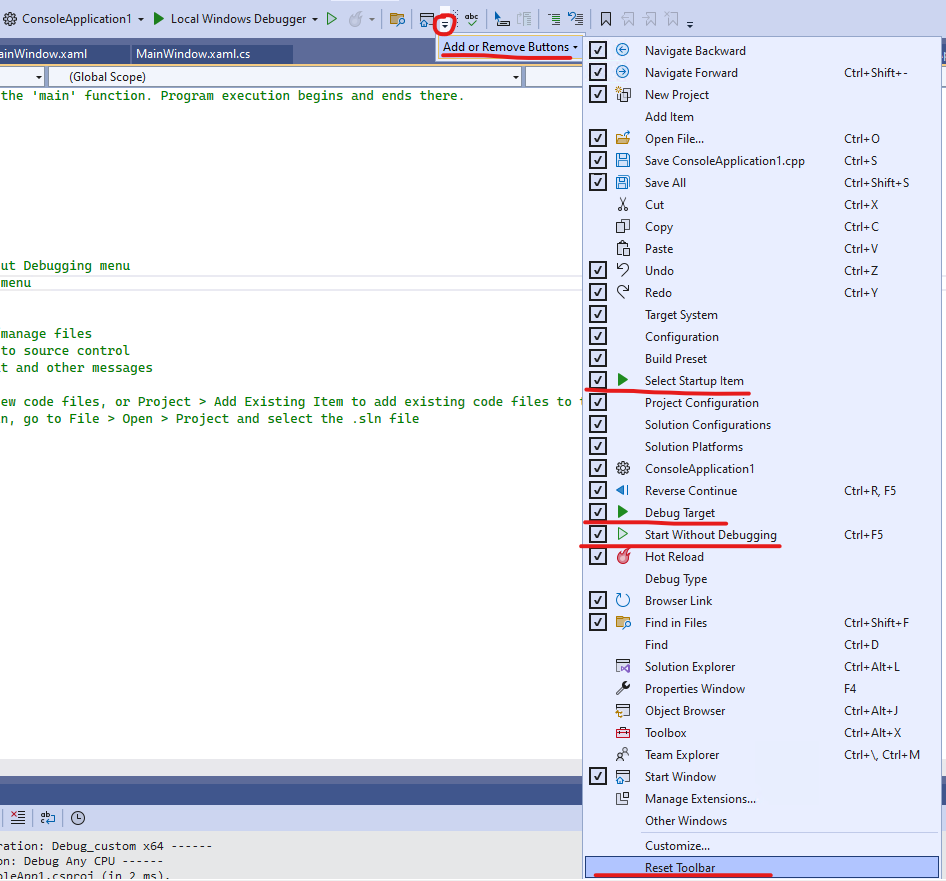Click Redo menu entry
This screenshot has width=946, height=881.
click(x=762, y=293)
